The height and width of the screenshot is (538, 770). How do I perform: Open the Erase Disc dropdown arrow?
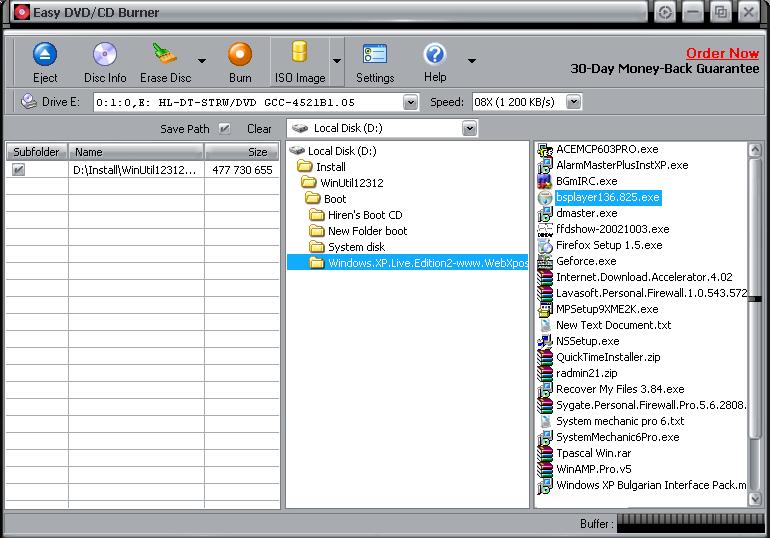[201, 61]
